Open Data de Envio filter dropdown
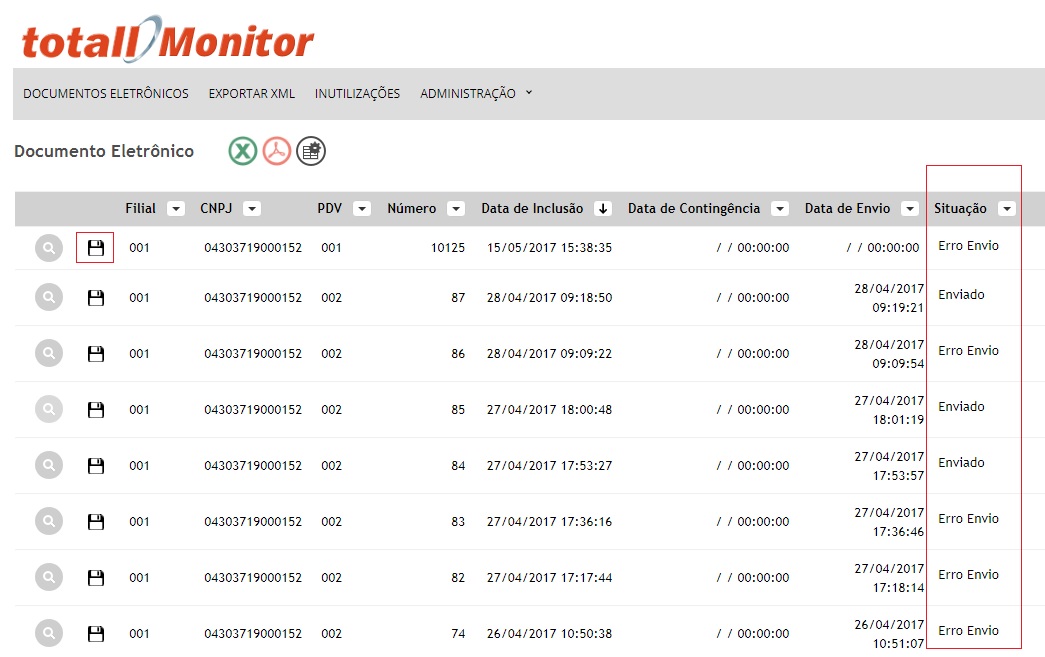Viewport: 1045px width, 657px height. tap(910, 209)
